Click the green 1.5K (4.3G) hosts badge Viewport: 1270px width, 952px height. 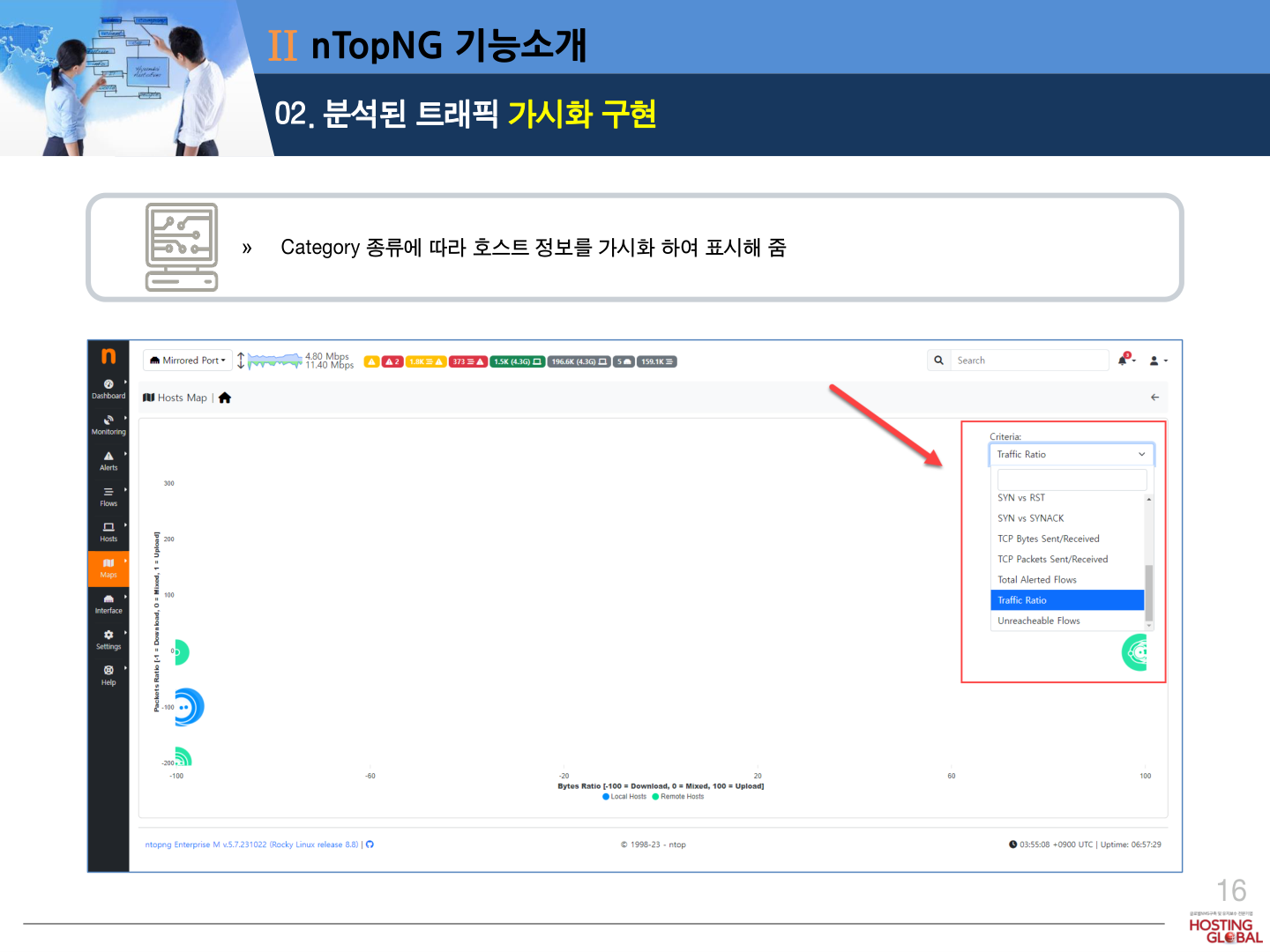point(518,361)
